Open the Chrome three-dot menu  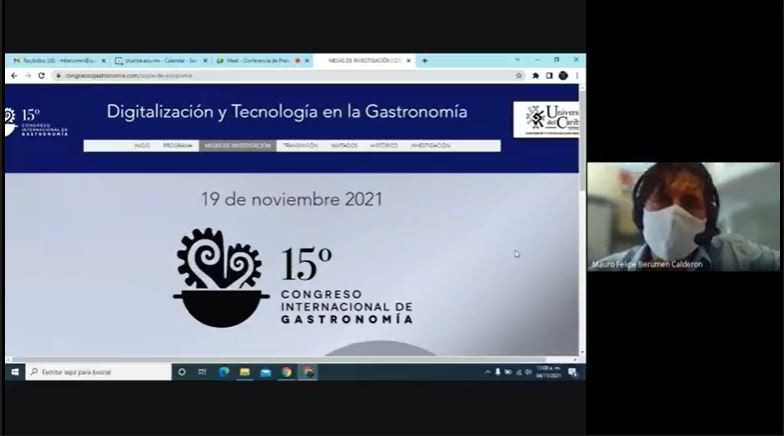pos(576,76)
